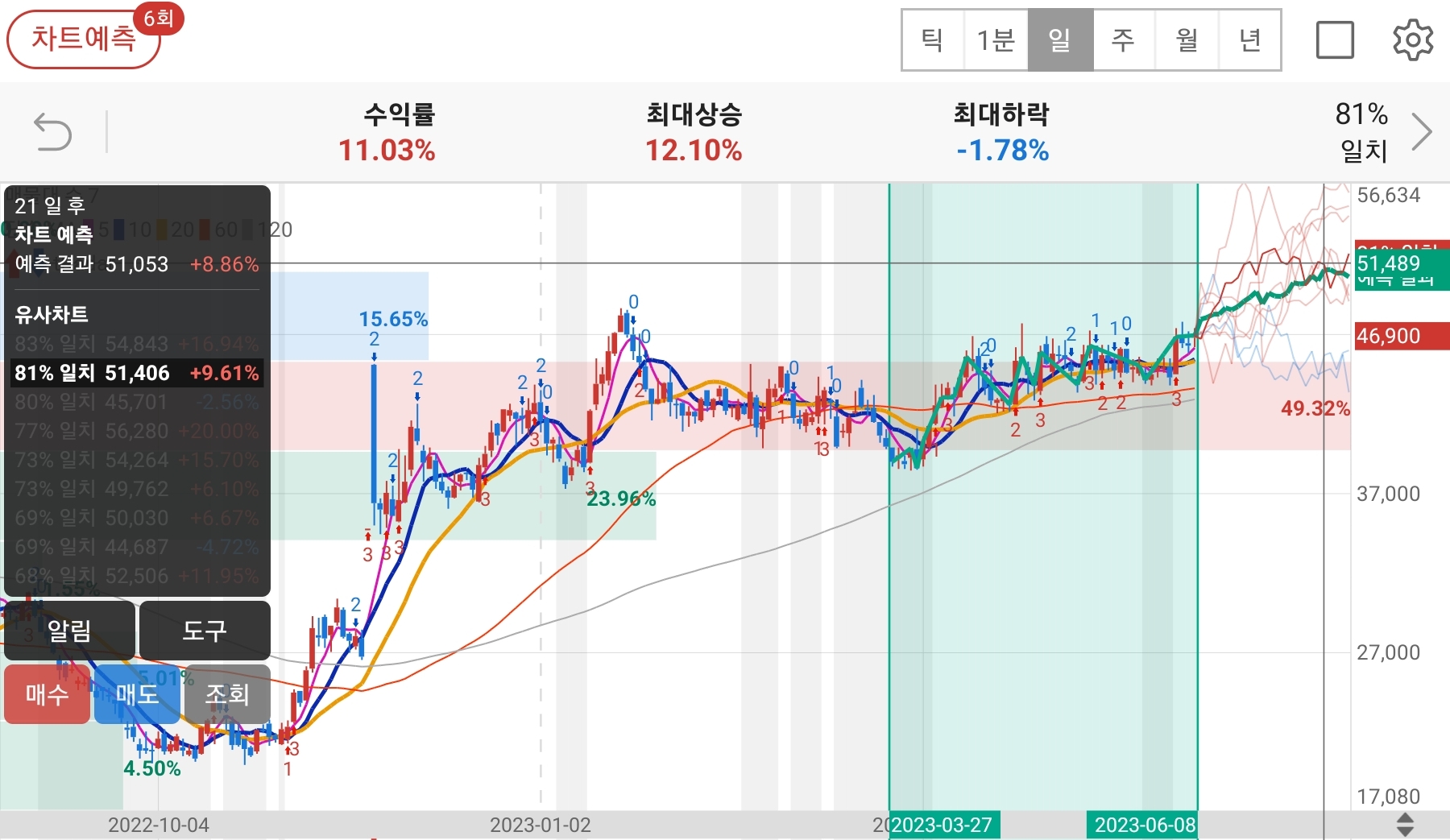1450x840 pixels.
Task: Tap the 2023-03-27 start date marker
Action: (943, 825)
